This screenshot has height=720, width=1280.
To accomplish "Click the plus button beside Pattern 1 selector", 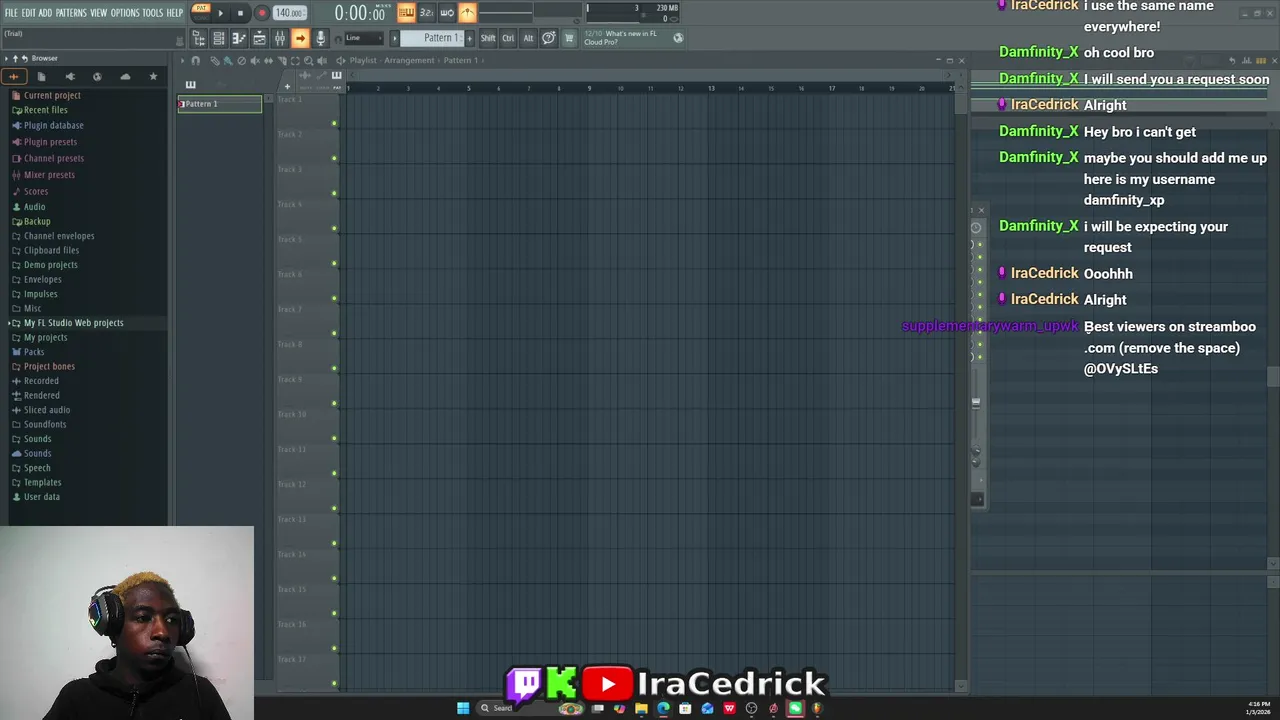I will click(469, 38).
